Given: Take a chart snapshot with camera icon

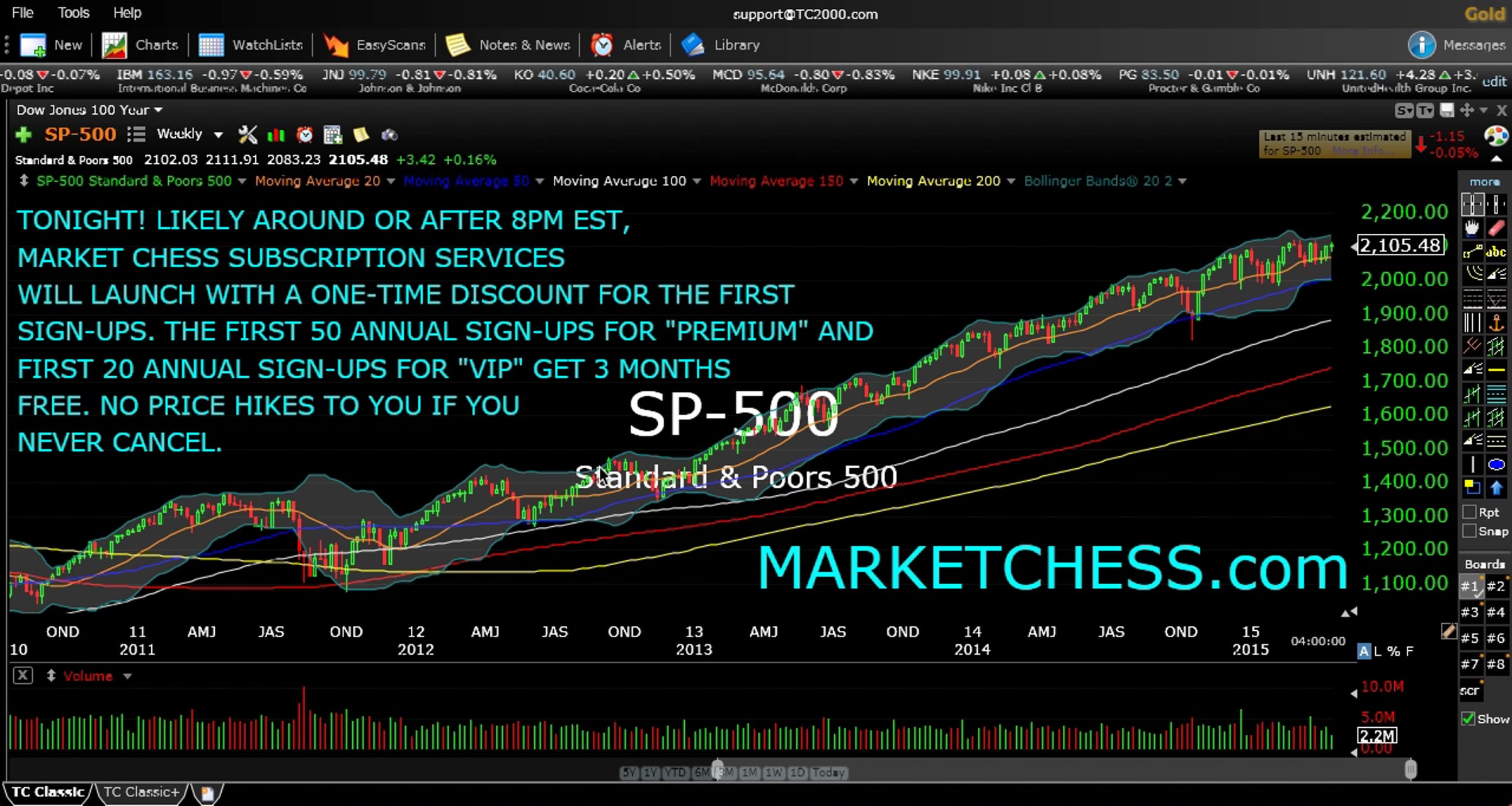Looking at the screenshot, I should coord(389,135).
